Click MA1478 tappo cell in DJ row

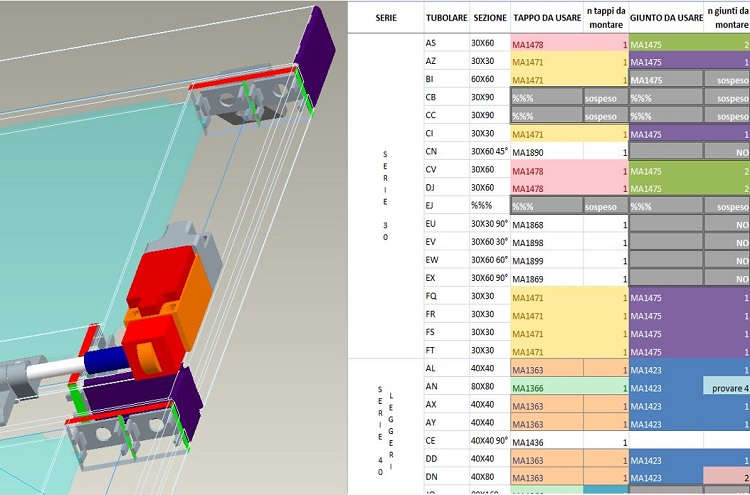(547, 187)
